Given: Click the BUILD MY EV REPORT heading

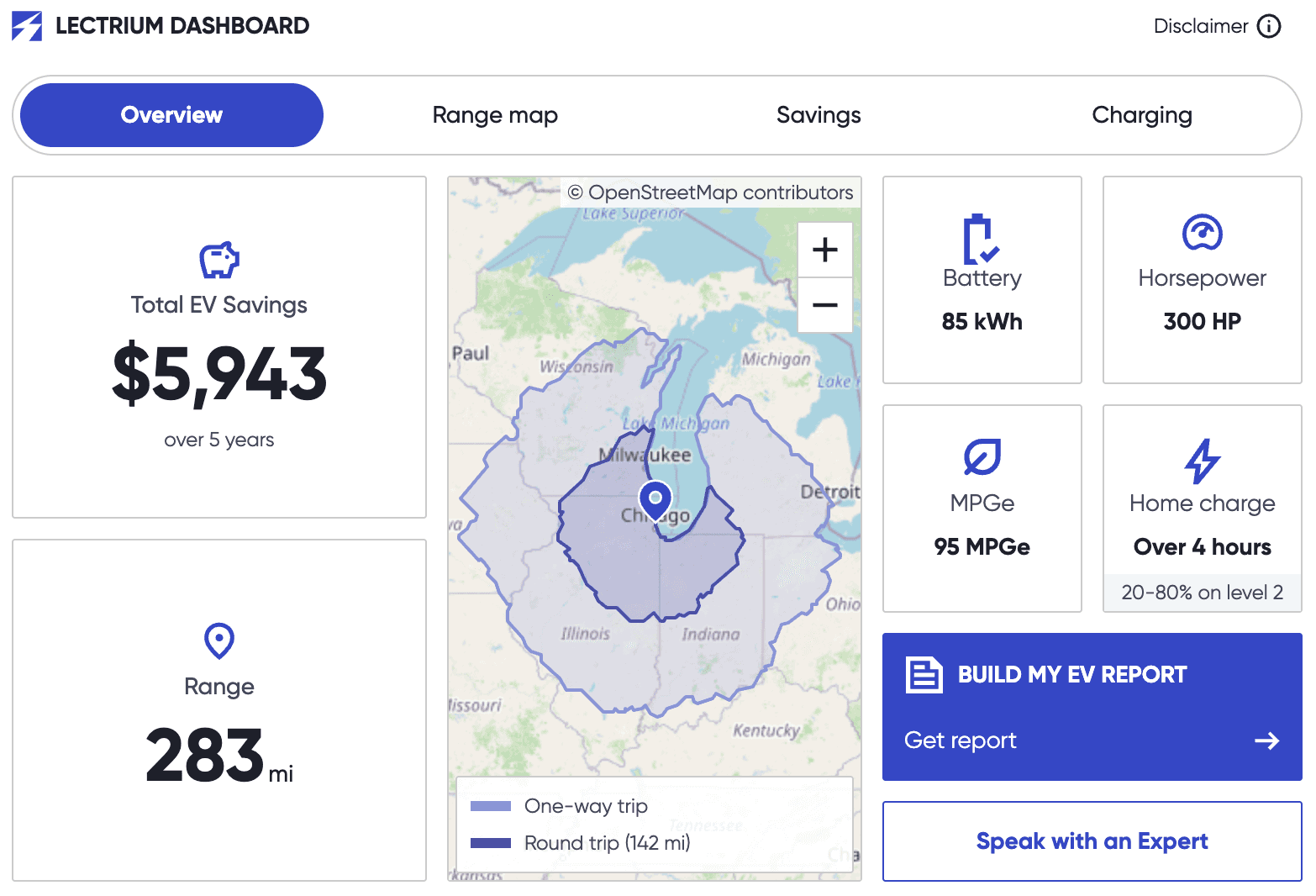Looking at the screenshot, I should coord(1072,674).
